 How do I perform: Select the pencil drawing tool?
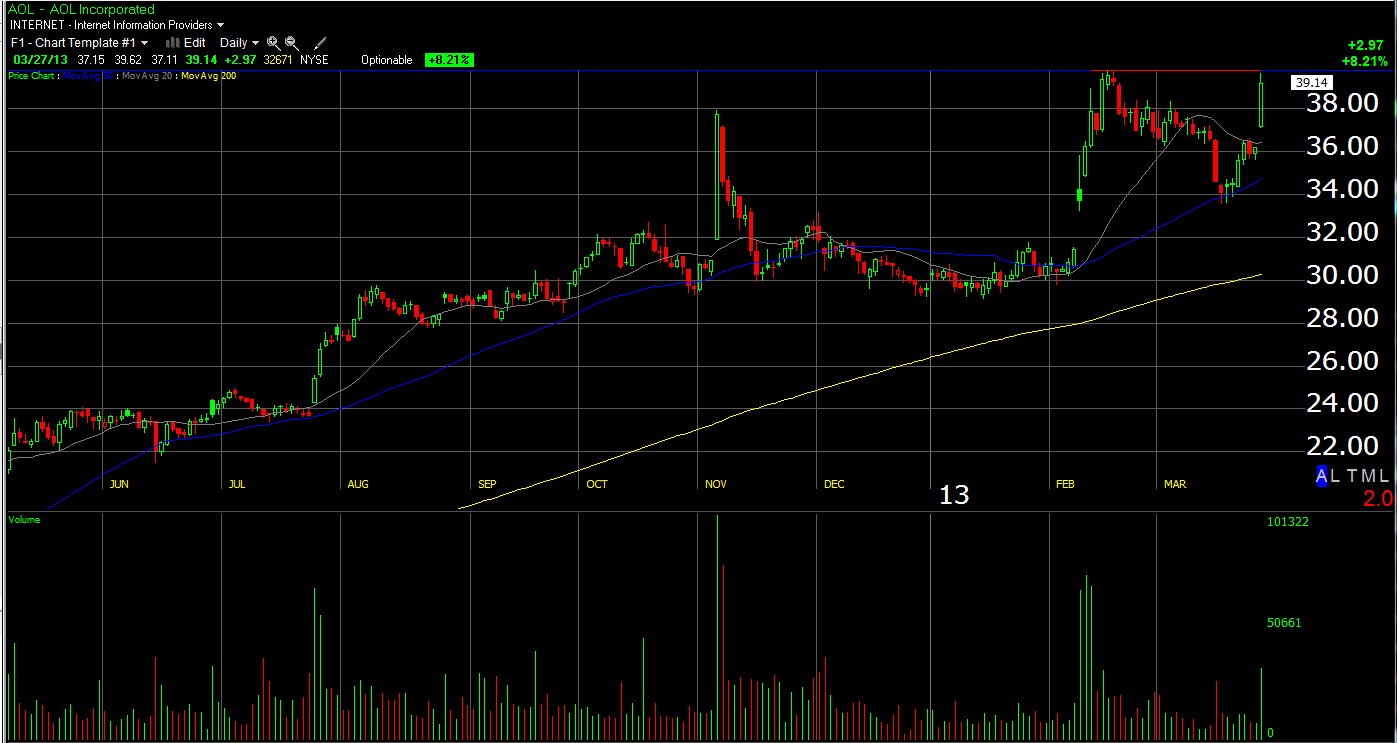(x=320, y=43)
